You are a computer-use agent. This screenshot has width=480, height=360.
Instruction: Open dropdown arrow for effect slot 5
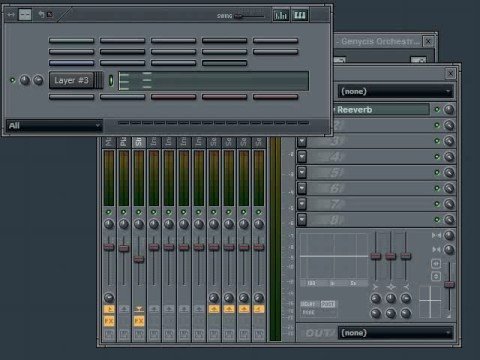(302, 172)
